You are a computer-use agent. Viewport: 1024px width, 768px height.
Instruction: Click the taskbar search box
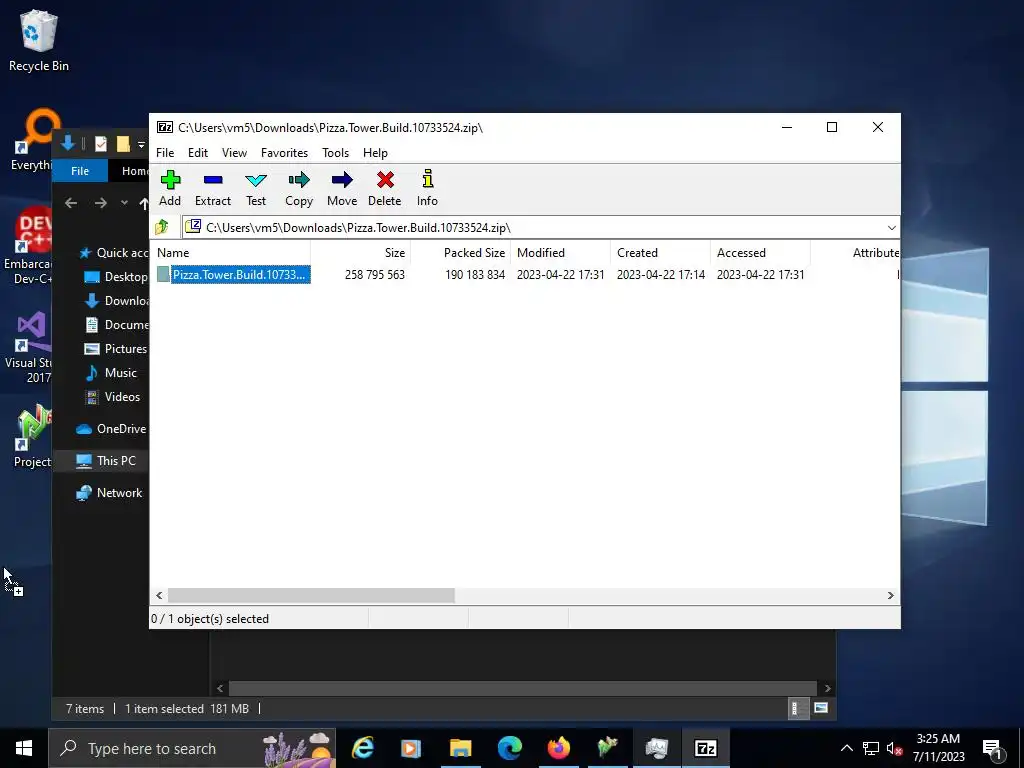pyautogui.click(x=192, y=748)
